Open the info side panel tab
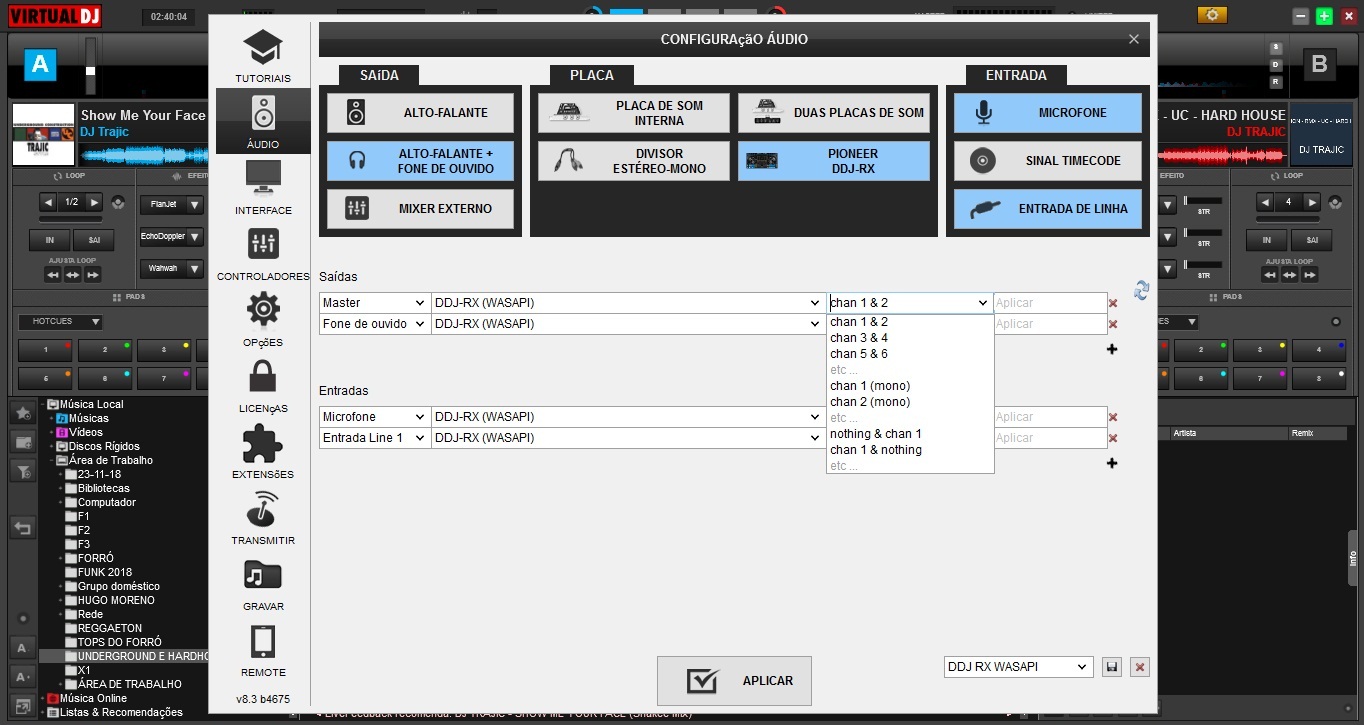 click(1353, 558)
